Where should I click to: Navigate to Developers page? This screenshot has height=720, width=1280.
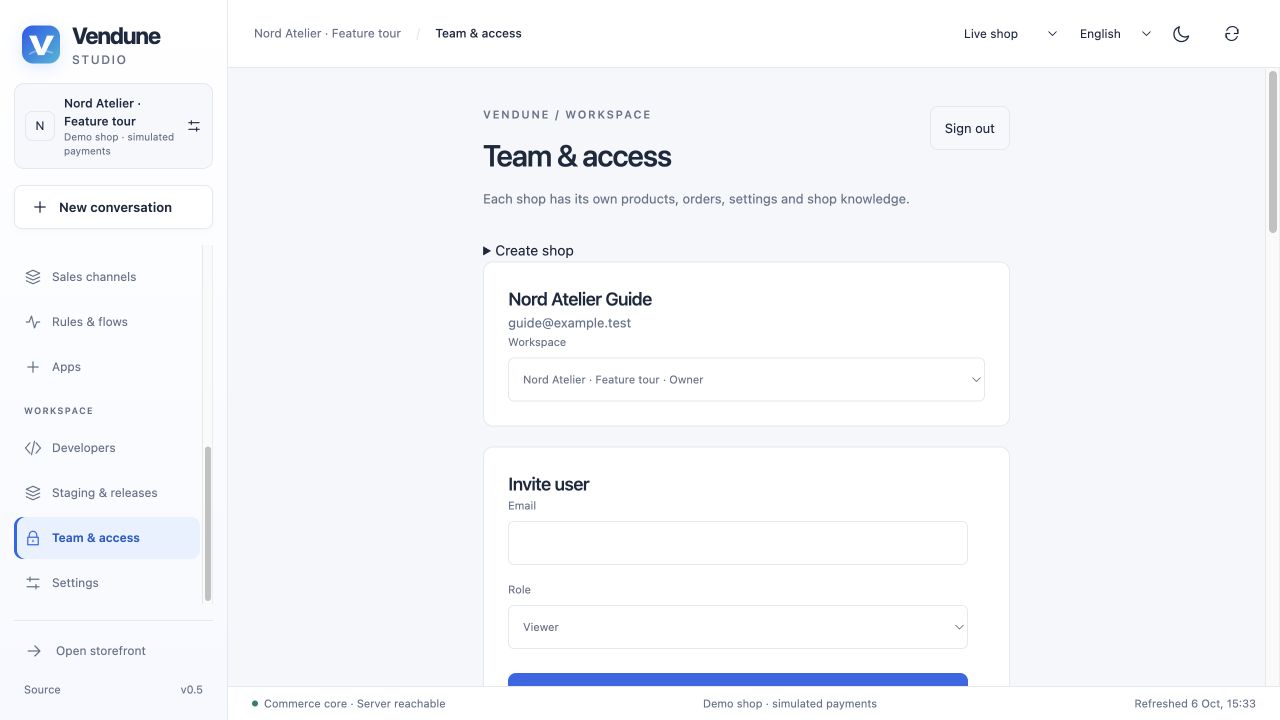pos(107,448)
